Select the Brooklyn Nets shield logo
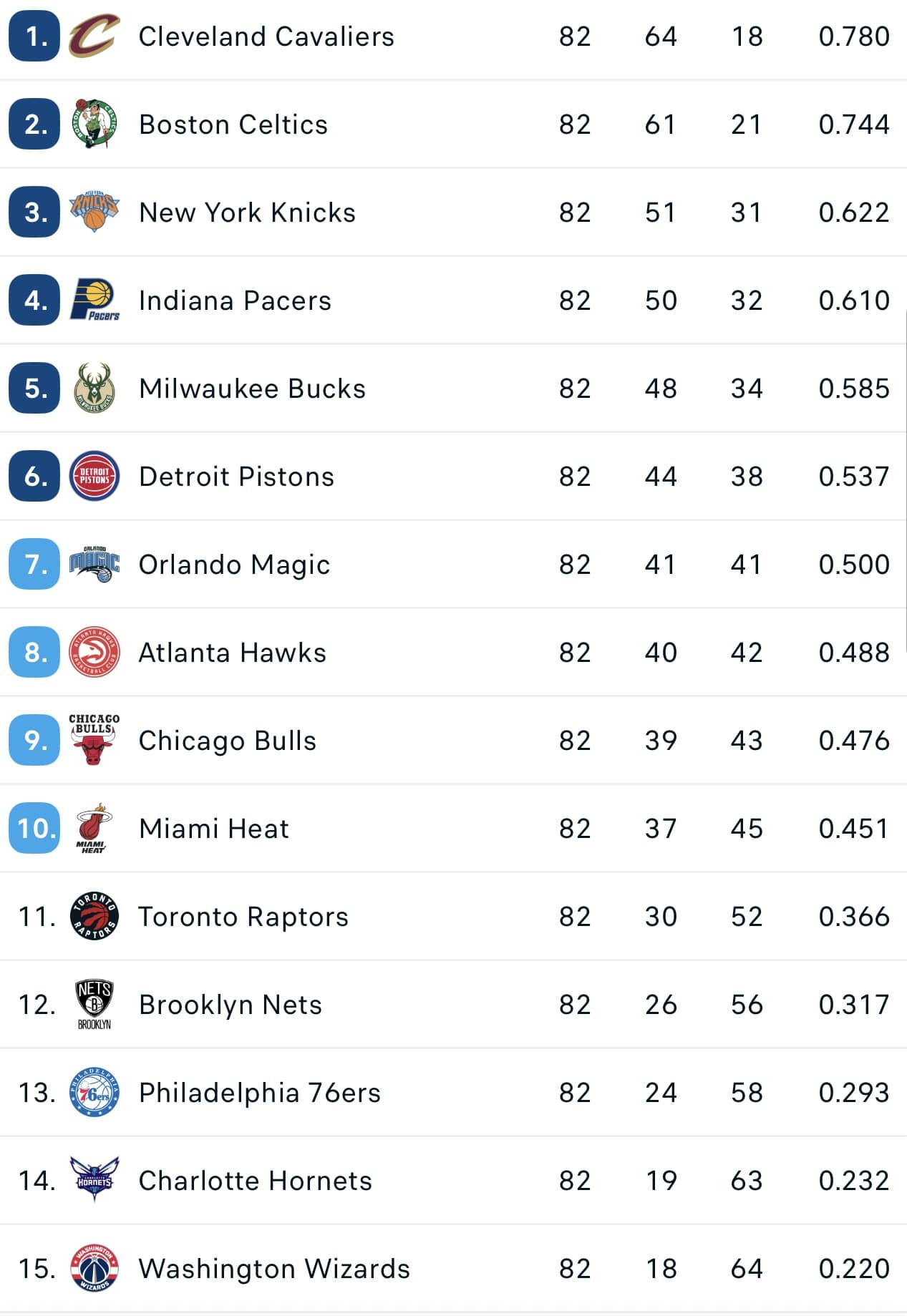 coord(94,1004)
